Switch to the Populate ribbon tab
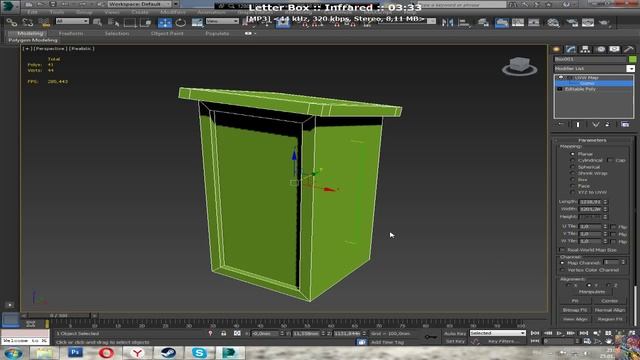This screenshot has height=360, width=640. (217, 33)
